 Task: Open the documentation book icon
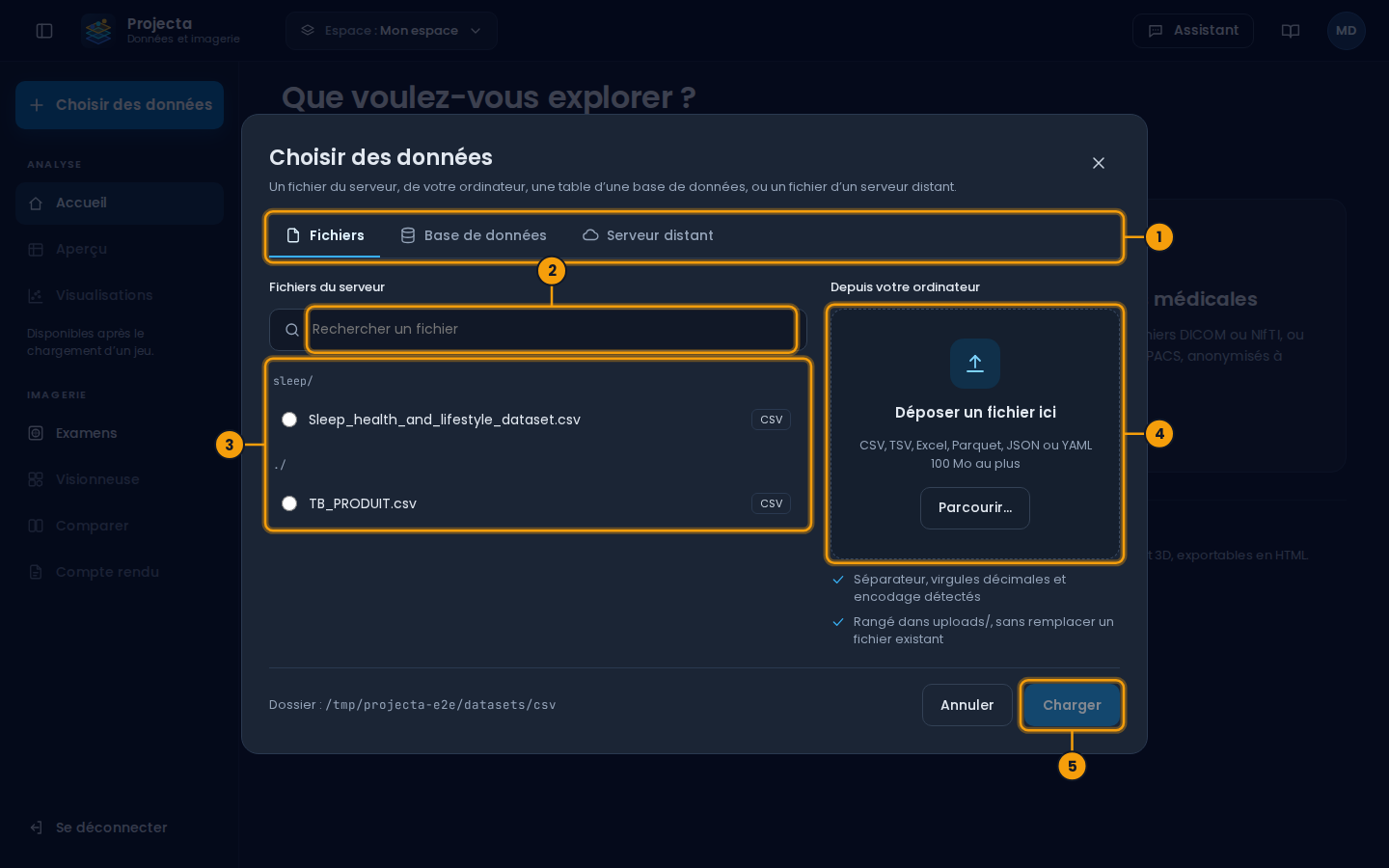point(1291,31)
